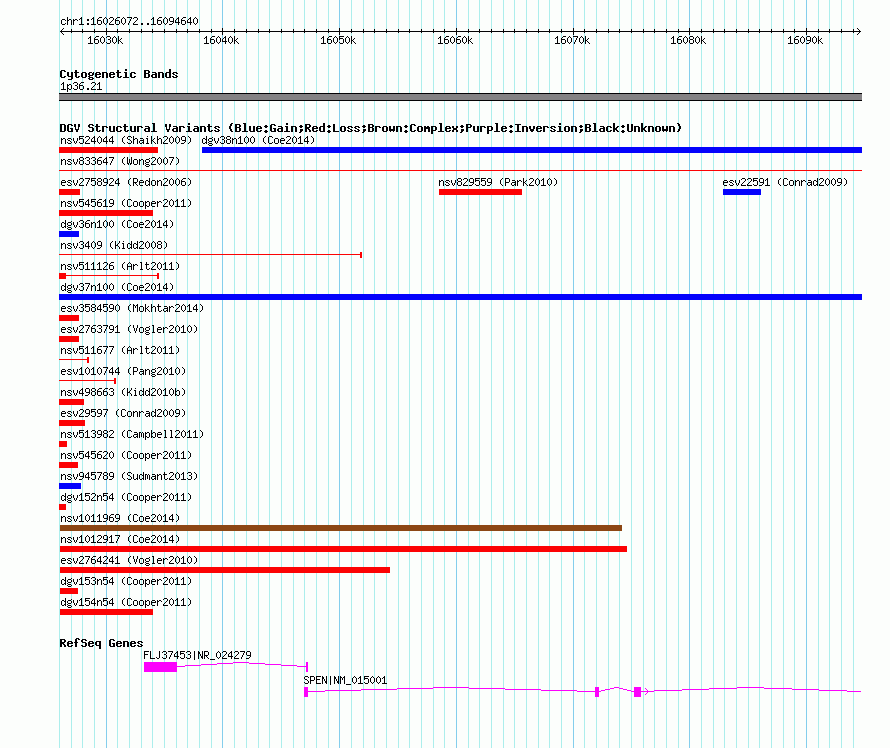The height and width of the screenshot is (748, 890).
Task: Select the dgv36n100 (Coe2014) blue bar
Action: (x=69, y=234)
